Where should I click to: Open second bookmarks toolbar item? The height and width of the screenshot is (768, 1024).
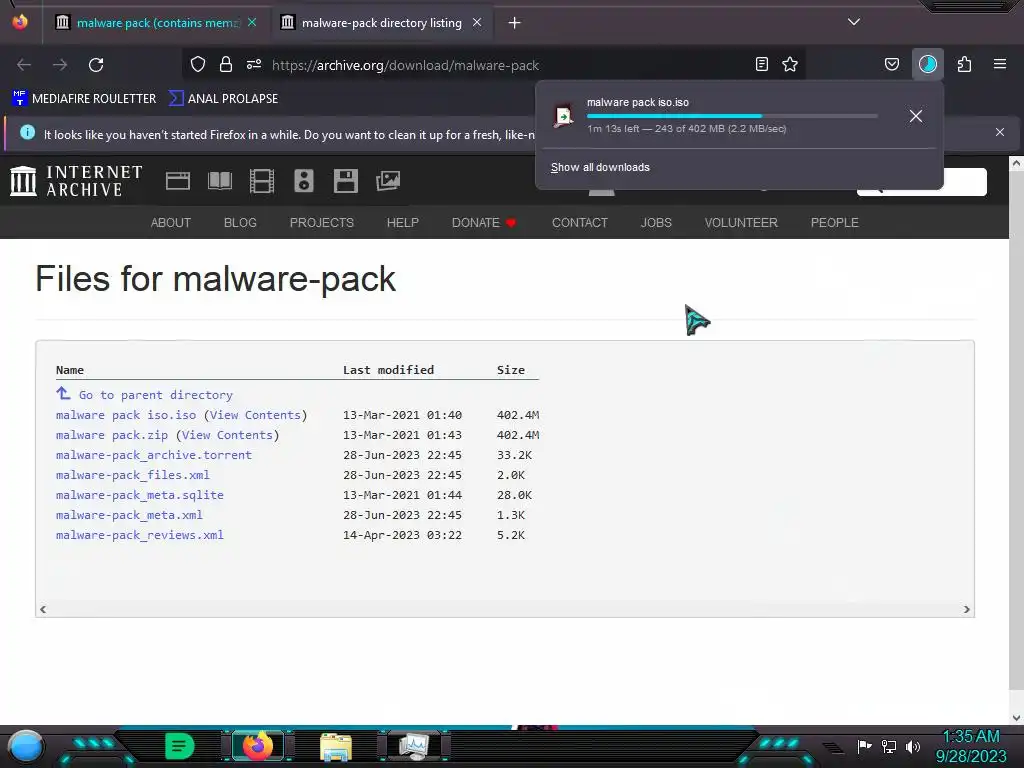223,99
